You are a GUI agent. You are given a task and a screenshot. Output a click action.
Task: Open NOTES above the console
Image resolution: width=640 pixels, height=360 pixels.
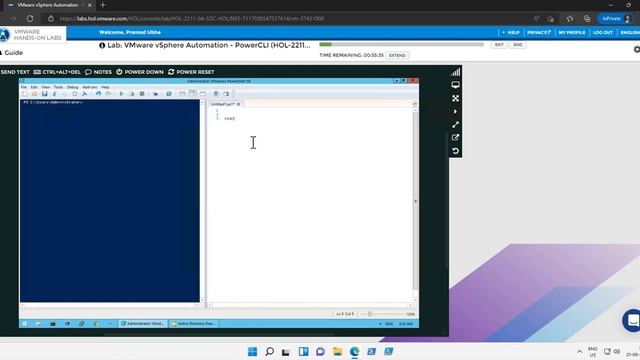click(x=98, y=72)
